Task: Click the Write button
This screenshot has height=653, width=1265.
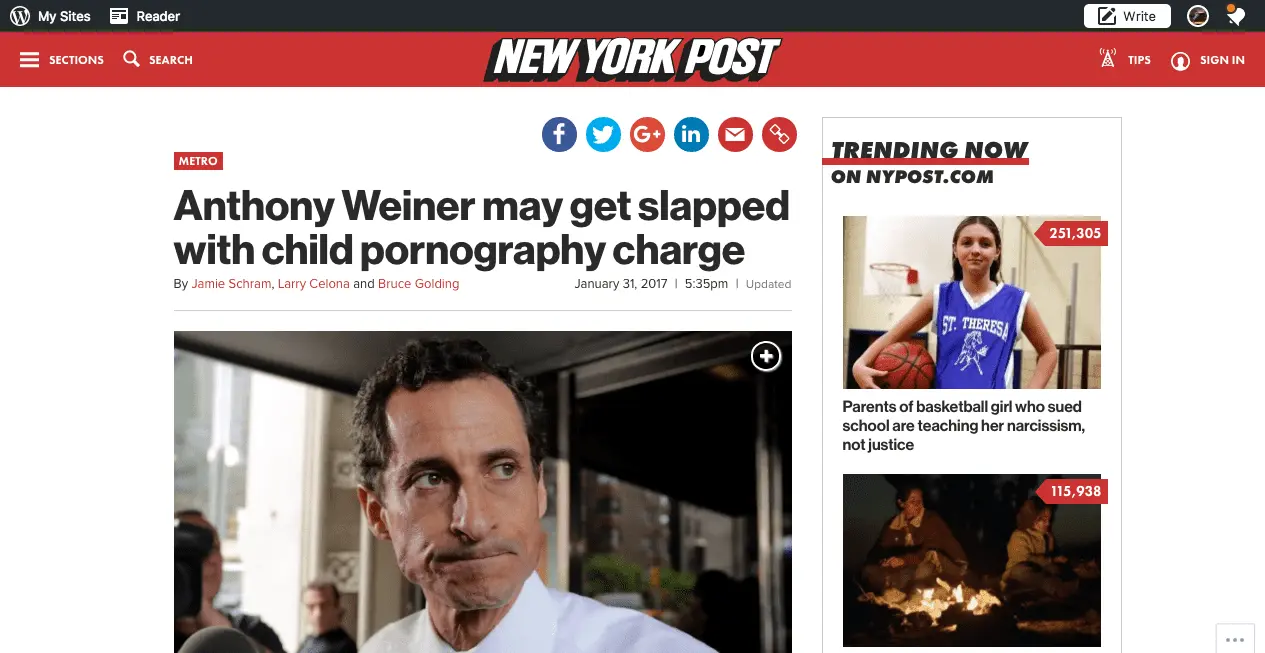Action: pyautogui.click(x=1127, y=16)
